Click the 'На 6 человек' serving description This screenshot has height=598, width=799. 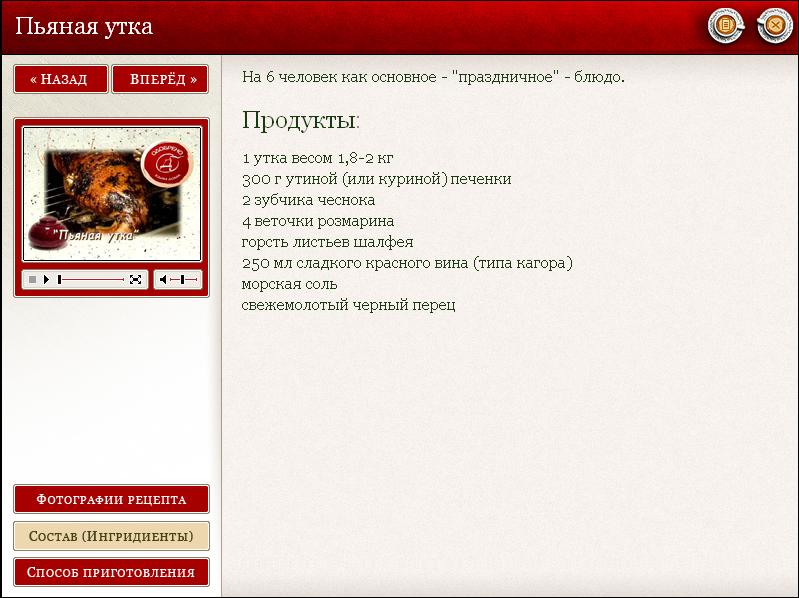(x=433, y=77)
